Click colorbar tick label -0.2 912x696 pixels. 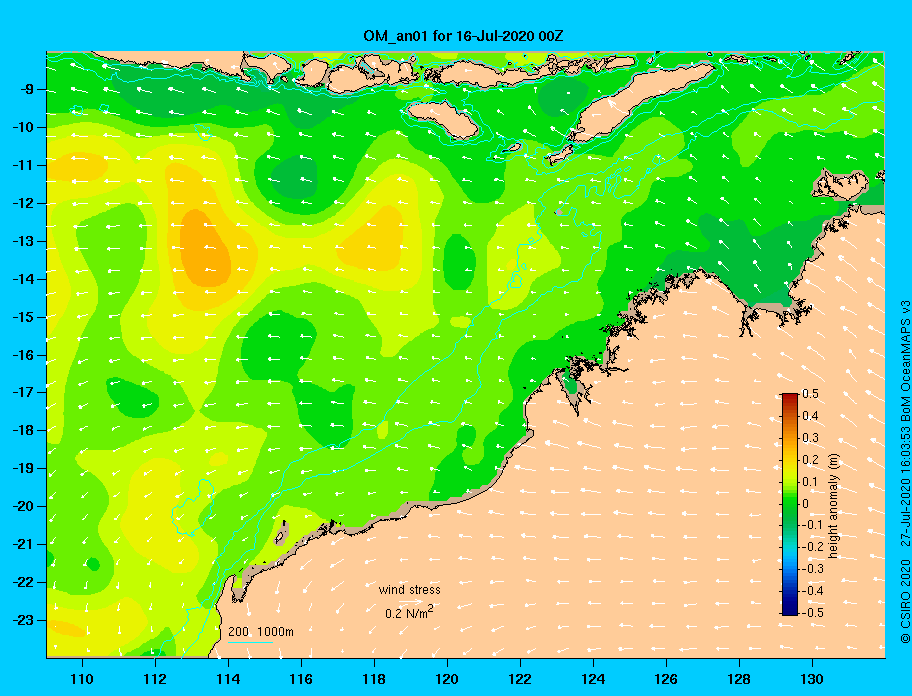pos(812,547)
